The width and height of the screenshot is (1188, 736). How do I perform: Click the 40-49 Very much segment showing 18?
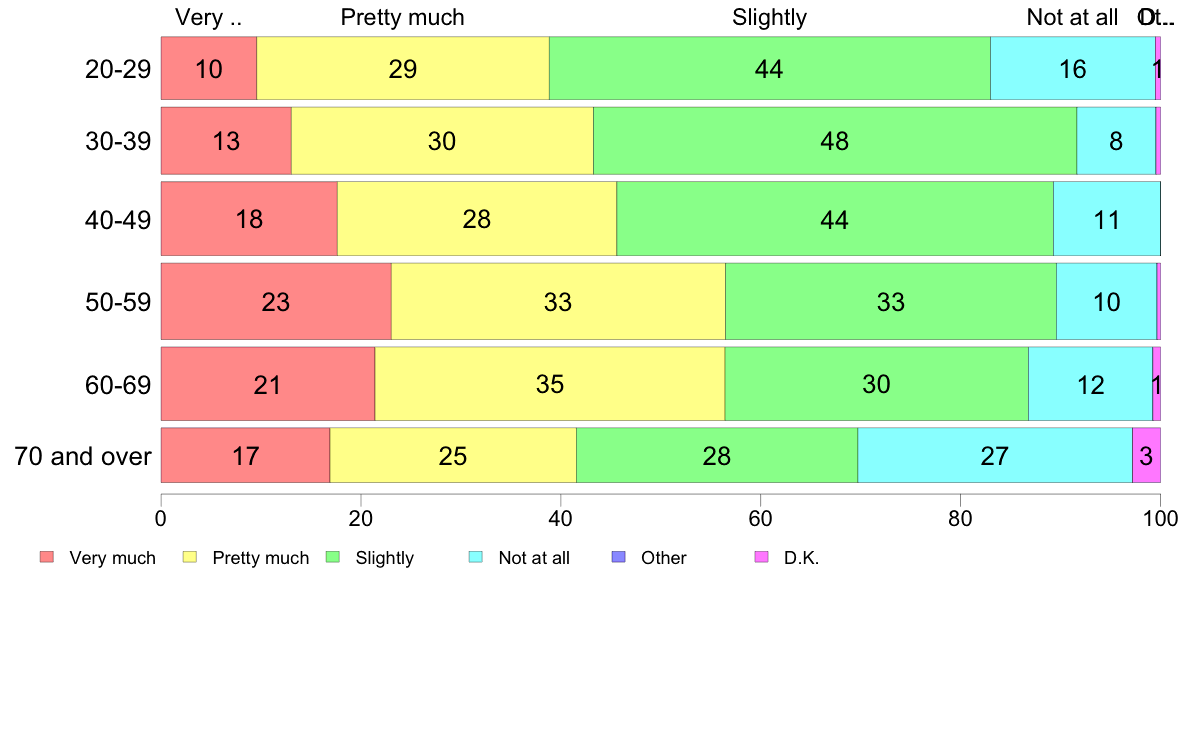249,219
